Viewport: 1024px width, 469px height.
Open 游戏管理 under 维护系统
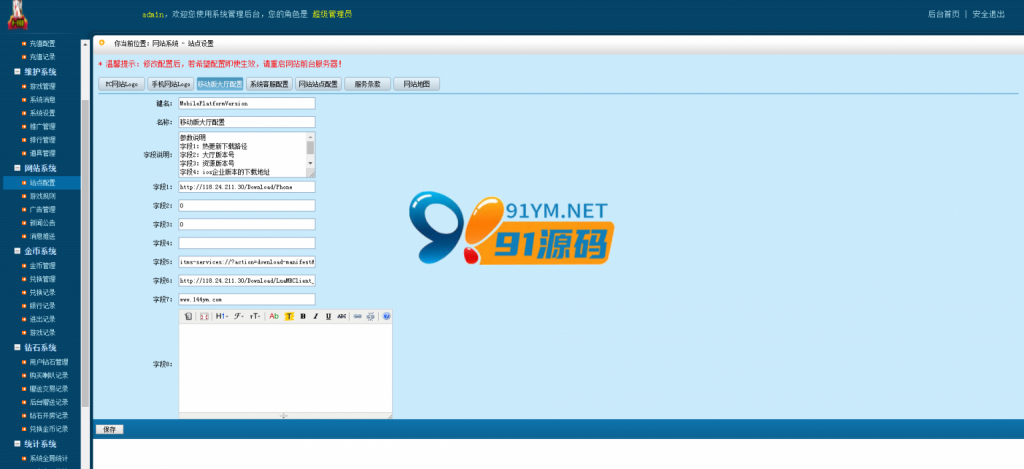(42, 86)
